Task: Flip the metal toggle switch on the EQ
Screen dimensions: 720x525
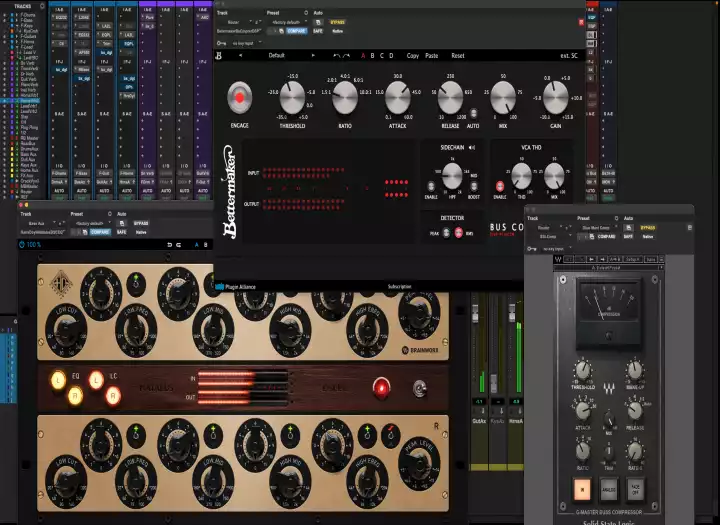Action: point(419,389)
